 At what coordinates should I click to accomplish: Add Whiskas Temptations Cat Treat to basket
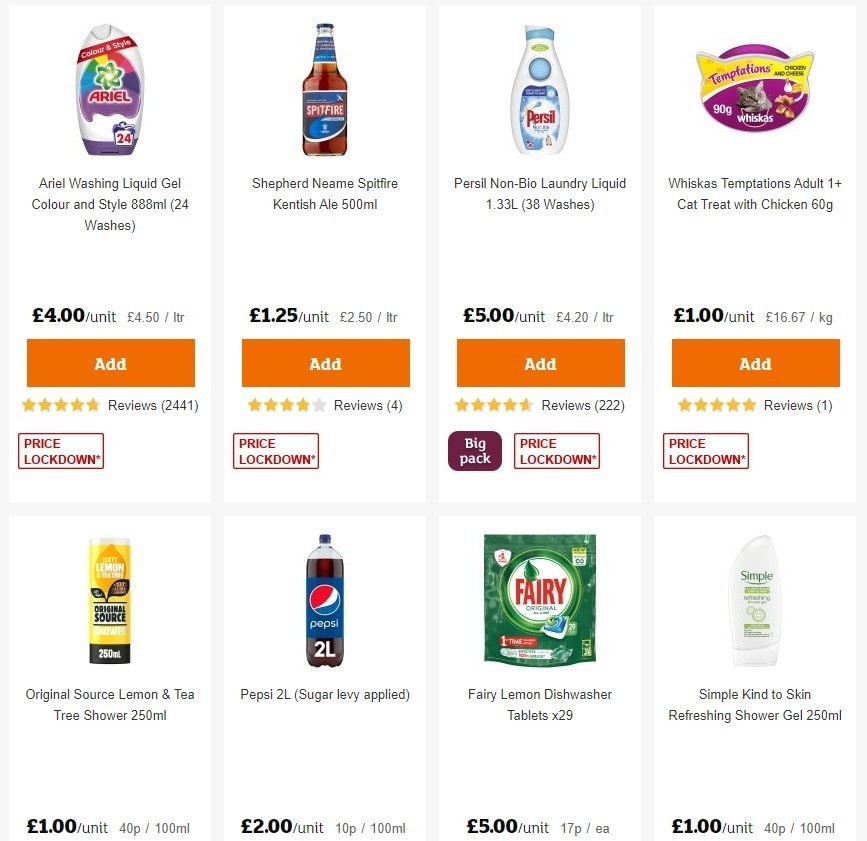(x=755, y=363)
